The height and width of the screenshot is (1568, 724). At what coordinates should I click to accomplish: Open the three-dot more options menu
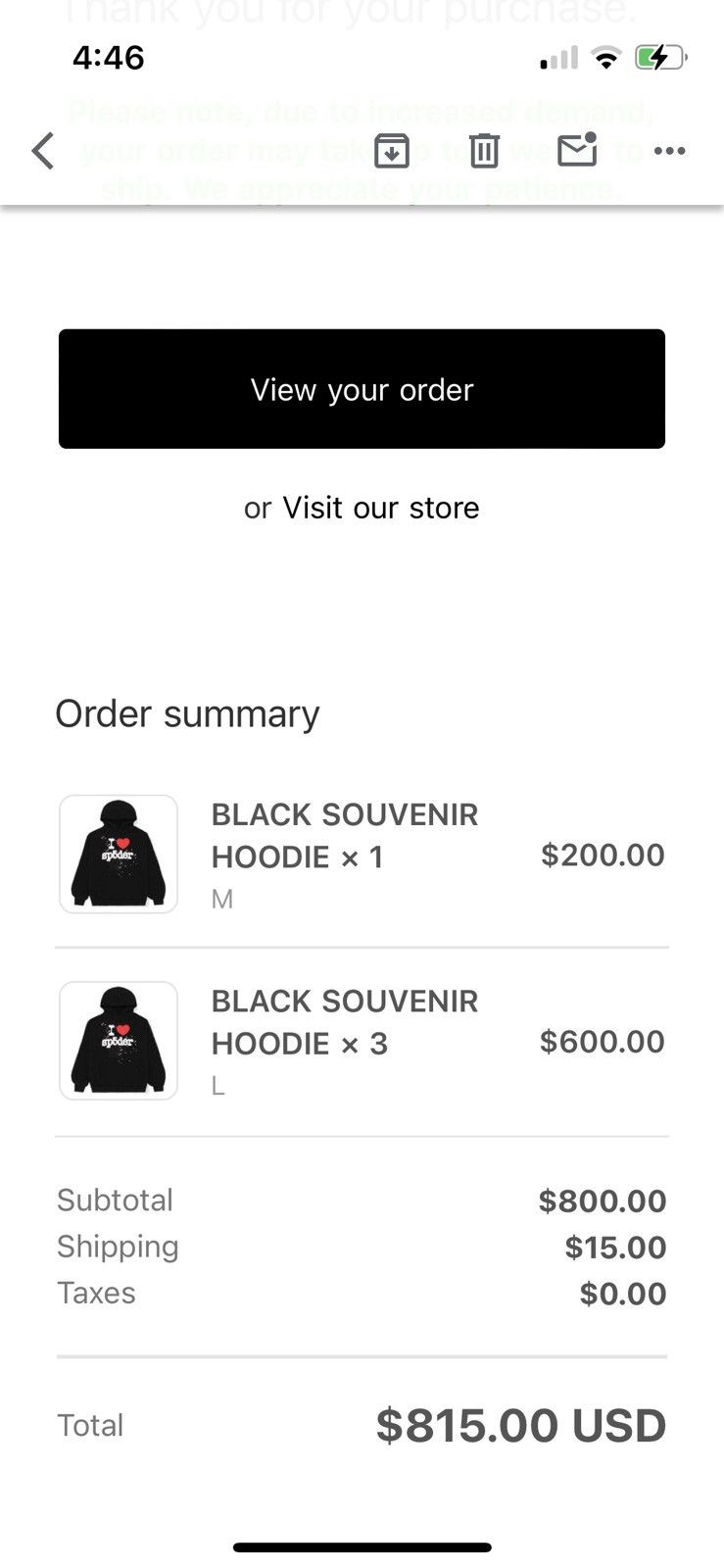click(669, 151)
